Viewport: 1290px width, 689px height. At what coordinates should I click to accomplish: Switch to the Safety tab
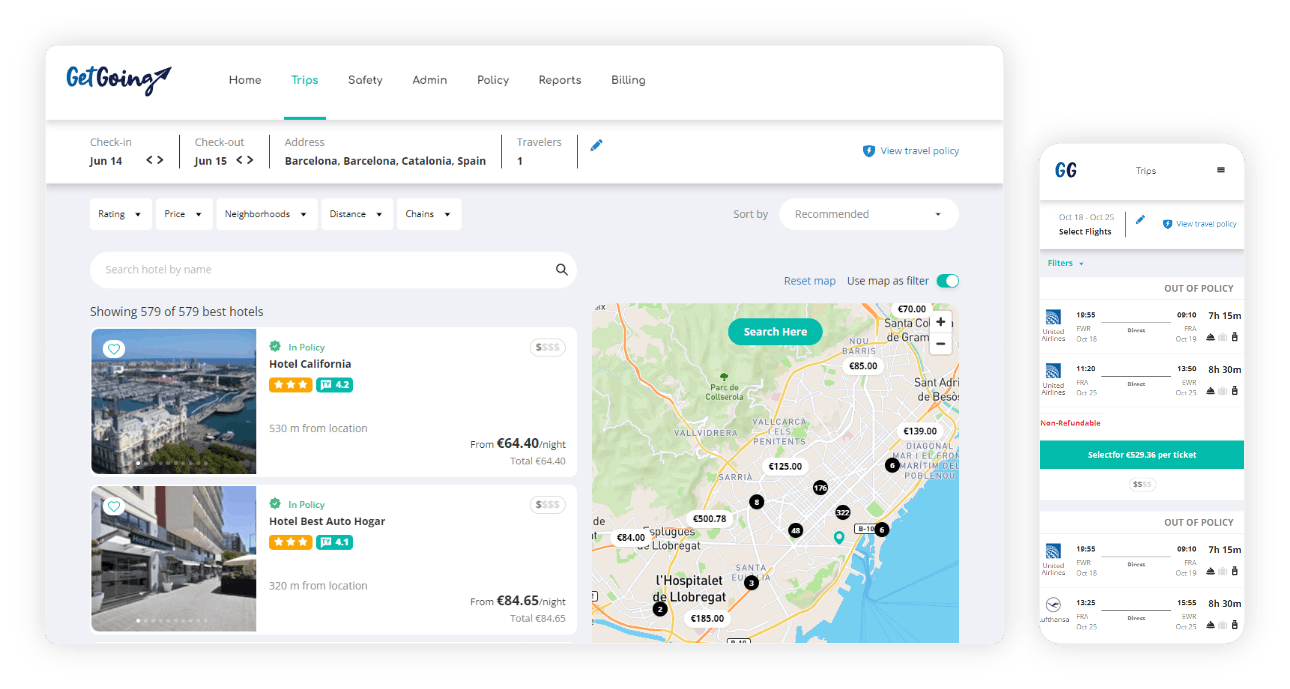365,80
